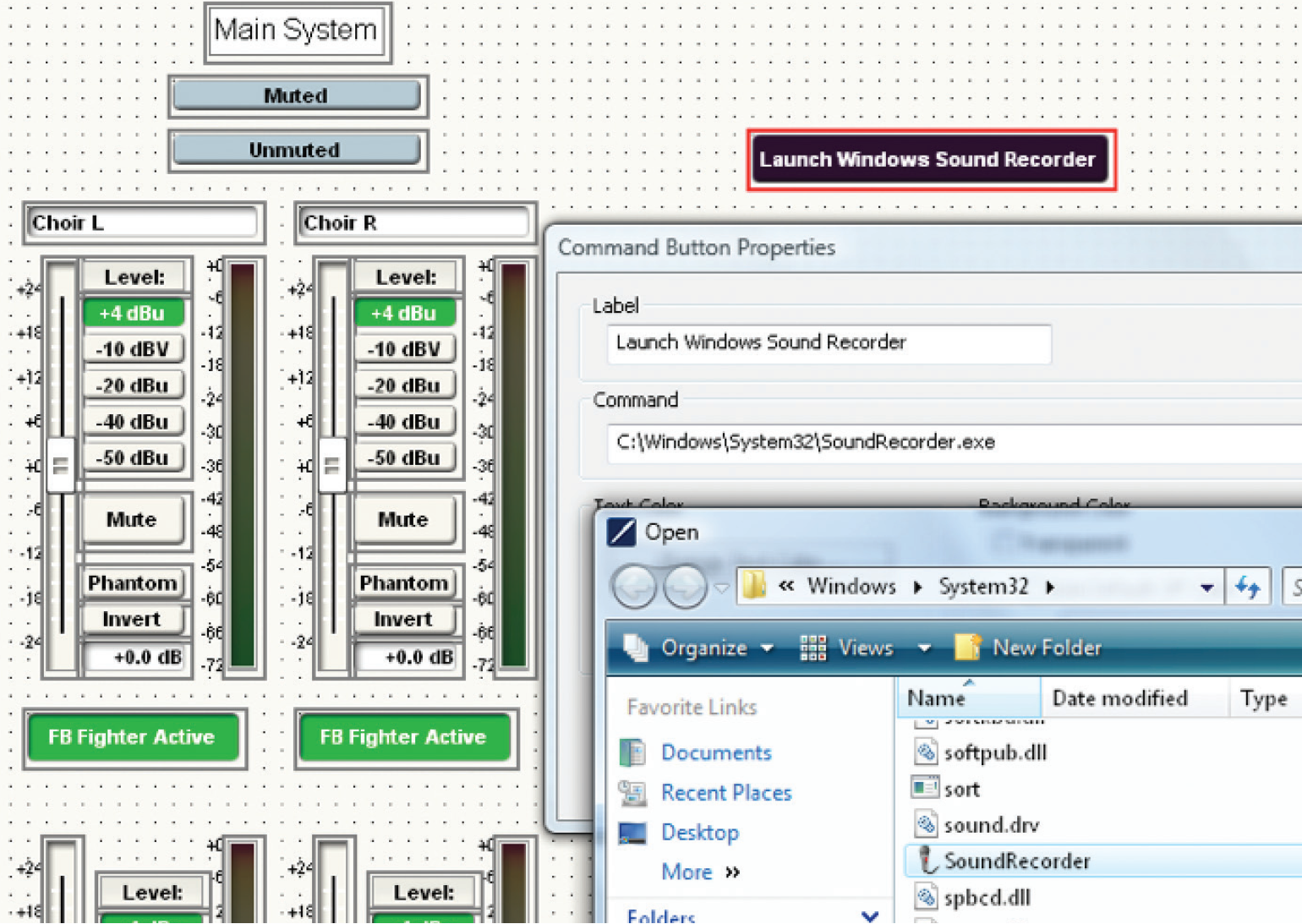Click the Choir L level fader handle
1302x924 pixels.
point(61,464)
